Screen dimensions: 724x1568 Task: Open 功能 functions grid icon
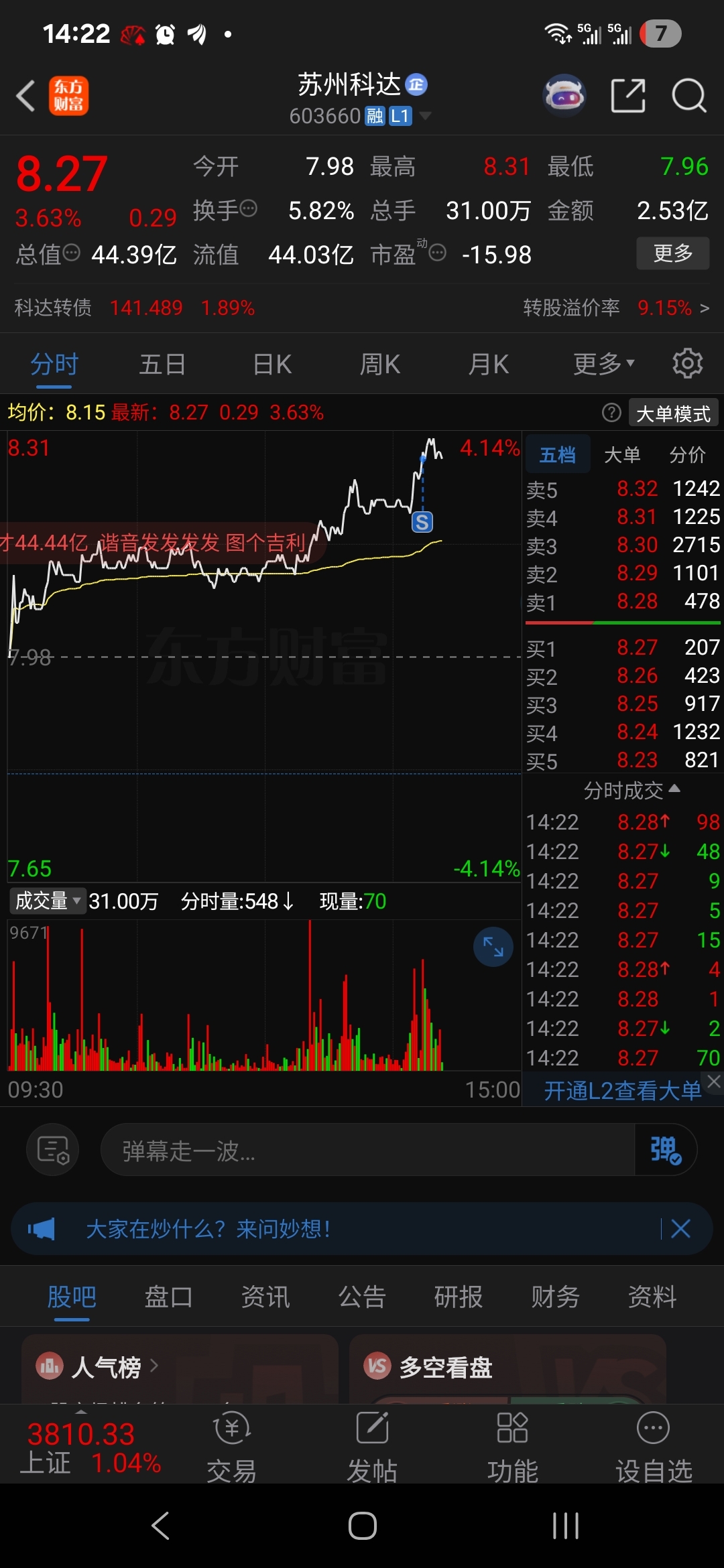pyautogui.click(x=513, y=1428)
